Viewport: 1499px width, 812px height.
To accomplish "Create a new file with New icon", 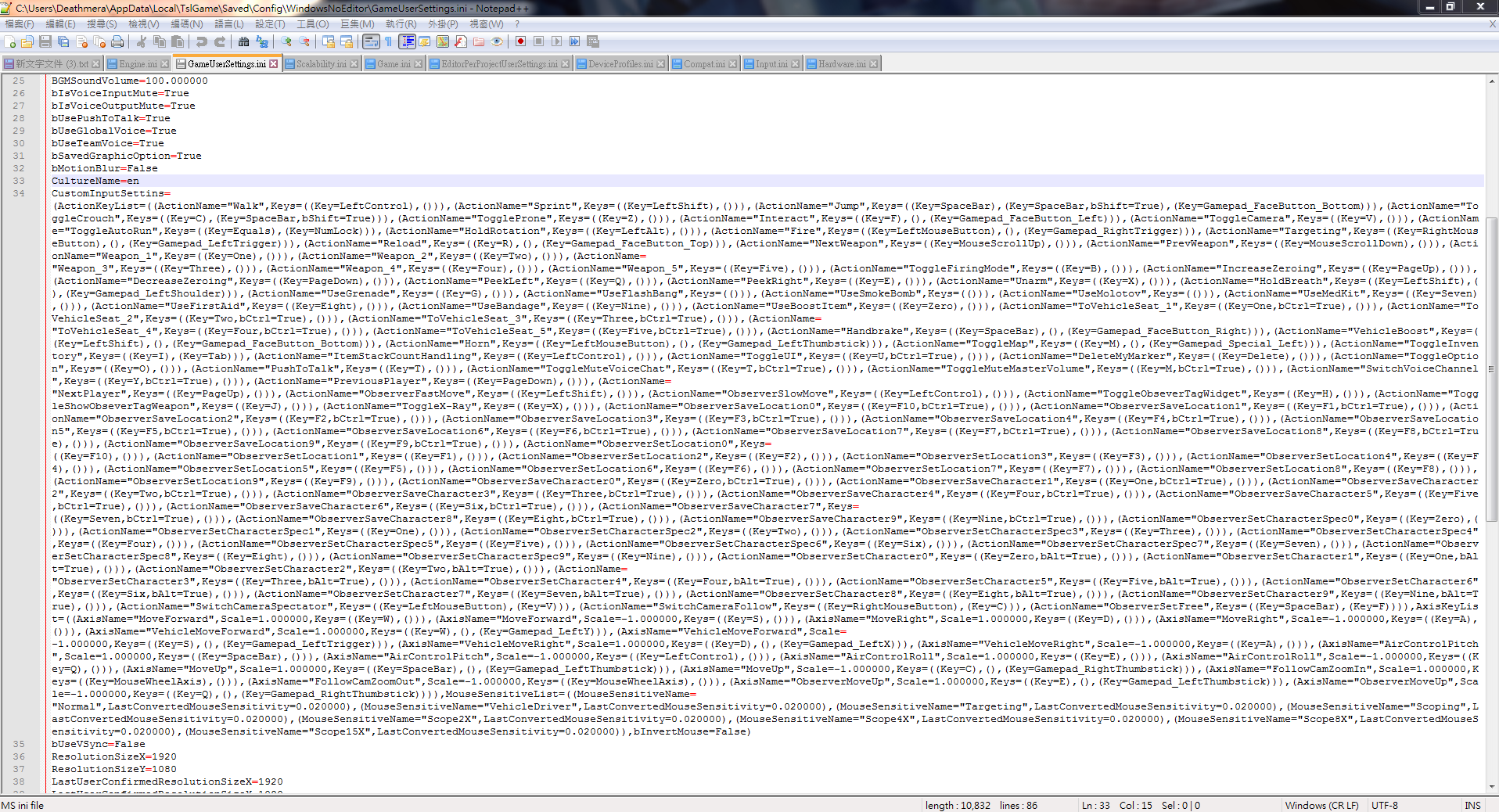I will [9, 41].
